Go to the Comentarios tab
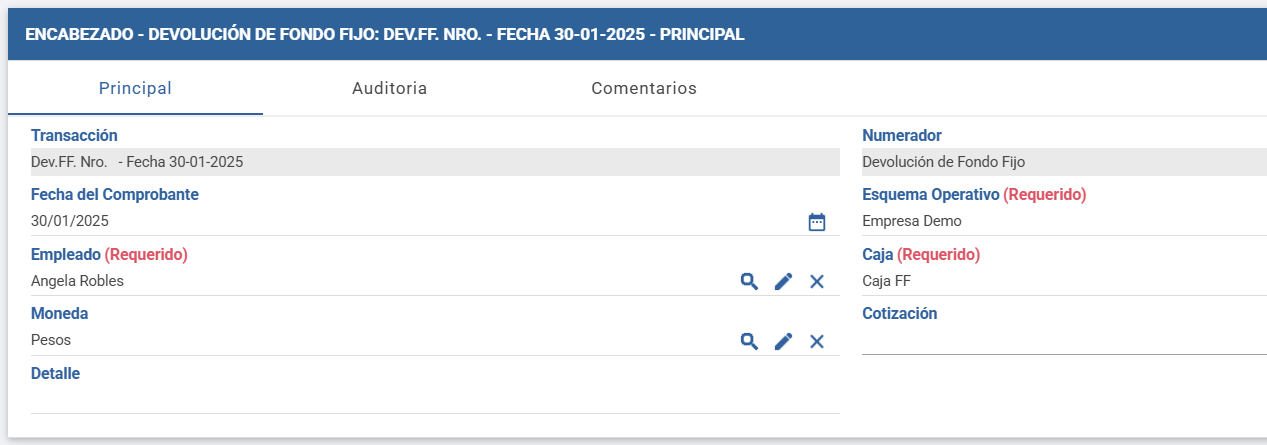This screenshot has width=1267, height=445. [x=644, y=88]
